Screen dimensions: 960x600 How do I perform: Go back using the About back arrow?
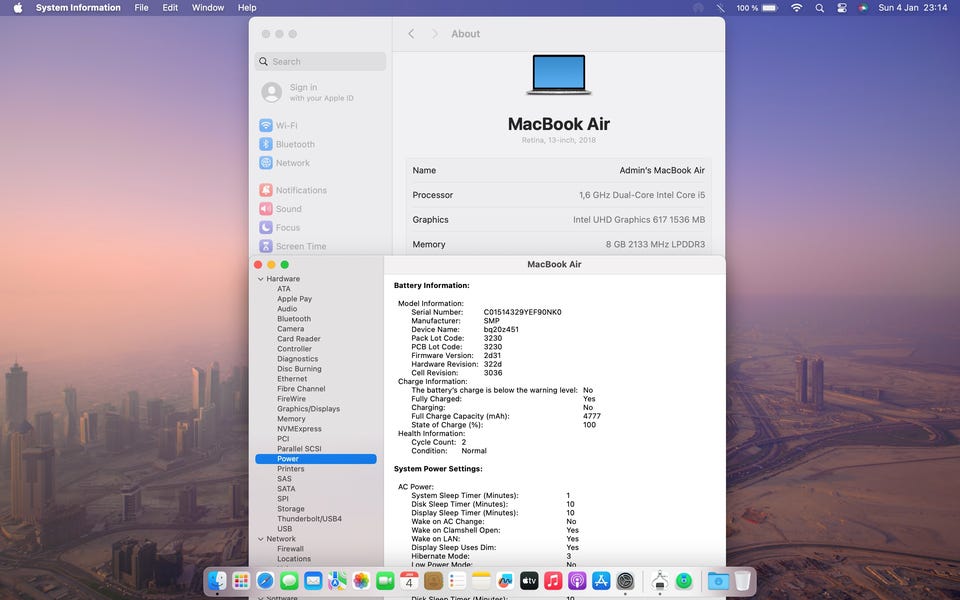[411, 34]
